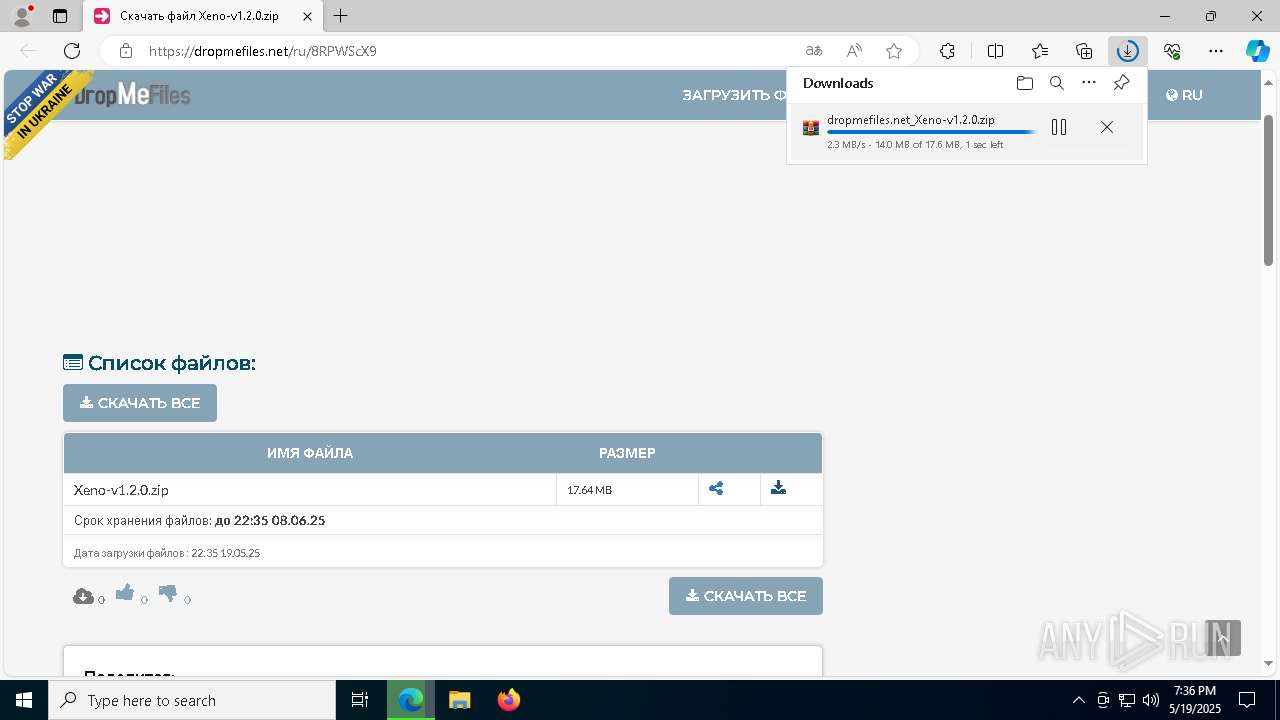
Task: Click the thumbs up like icon
Action: pyautogui.click(x=125, y=593)
